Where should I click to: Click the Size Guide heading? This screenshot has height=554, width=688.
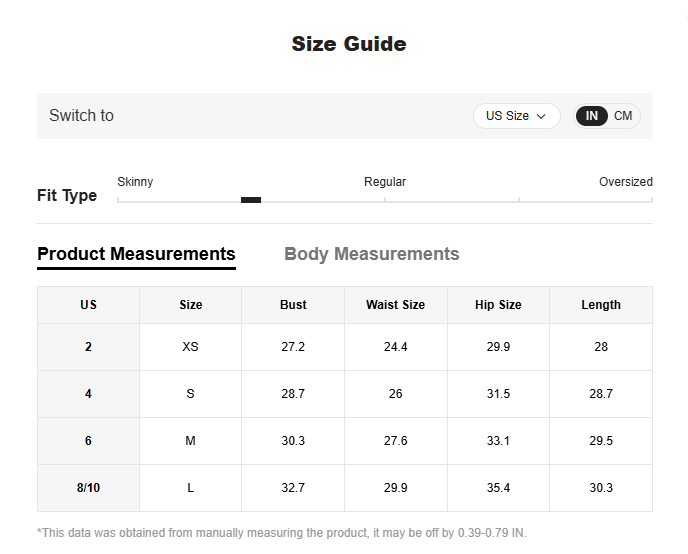click(x=349, y=44)
